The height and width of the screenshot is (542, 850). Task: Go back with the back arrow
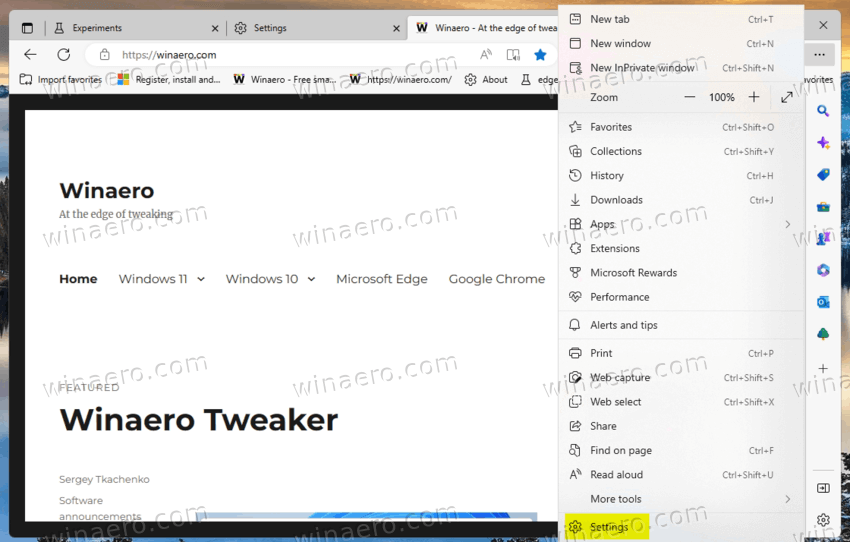point(30,54)
